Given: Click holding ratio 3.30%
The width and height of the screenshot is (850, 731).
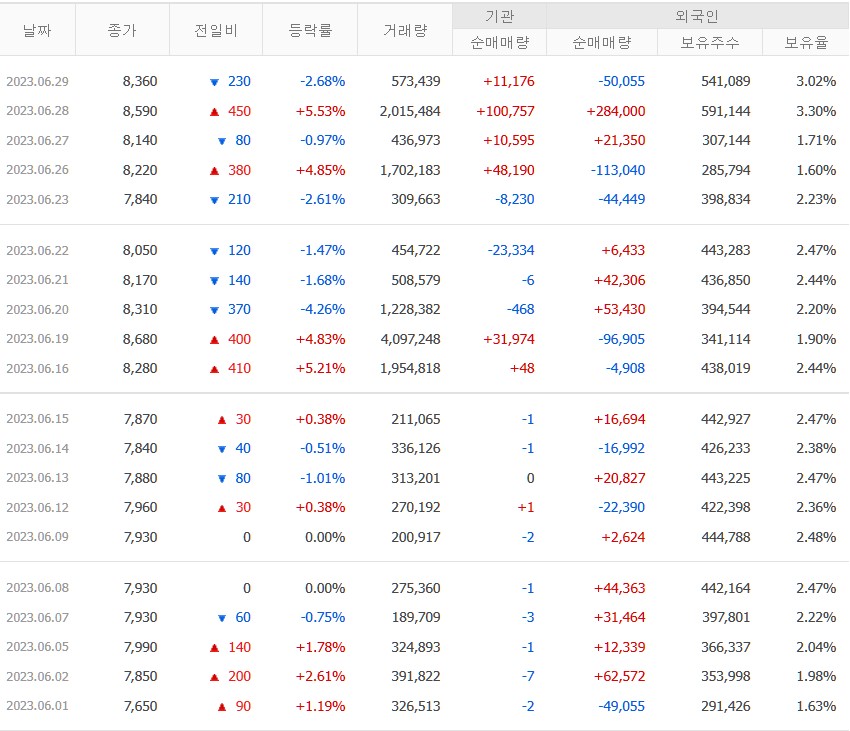Looking at the screenshot, I should [816, 111].
